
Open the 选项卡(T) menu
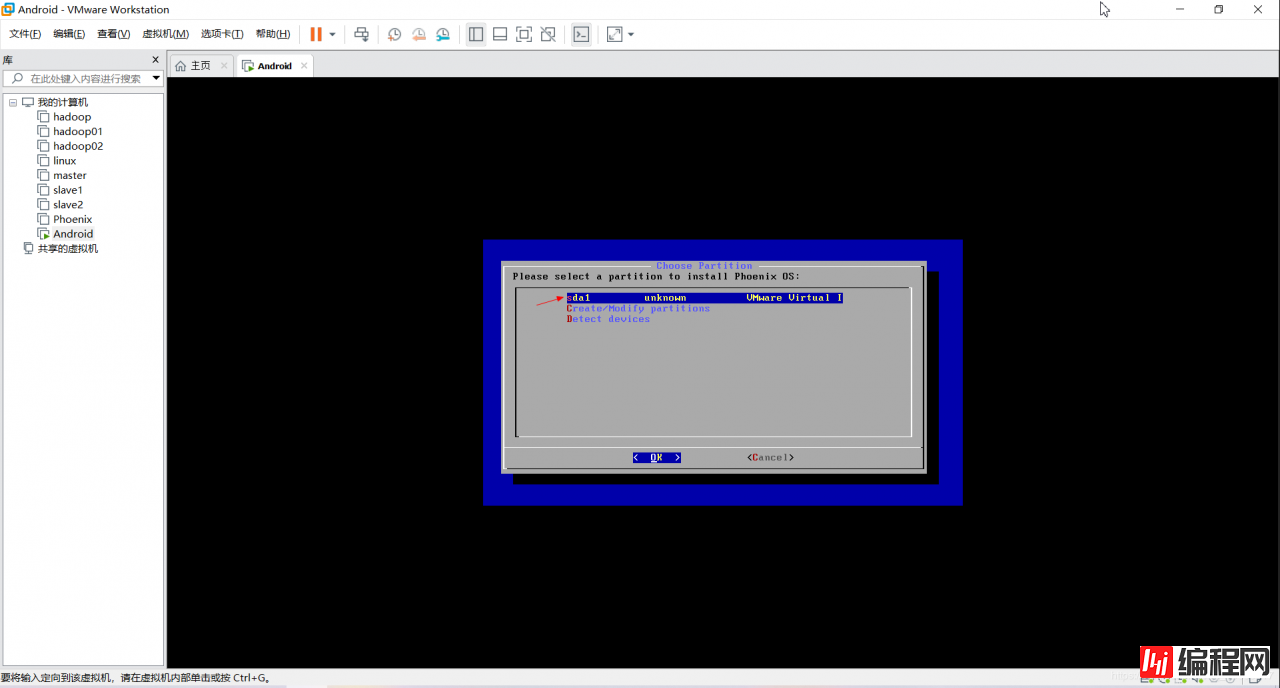pyautogui.click(x=222, y=34)
